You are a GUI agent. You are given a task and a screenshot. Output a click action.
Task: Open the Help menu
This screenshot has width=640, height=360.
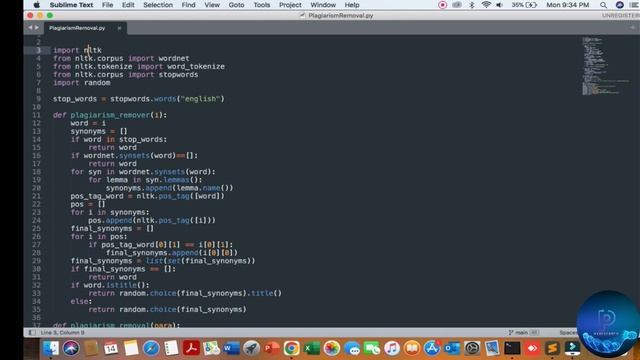click(352, 5)
